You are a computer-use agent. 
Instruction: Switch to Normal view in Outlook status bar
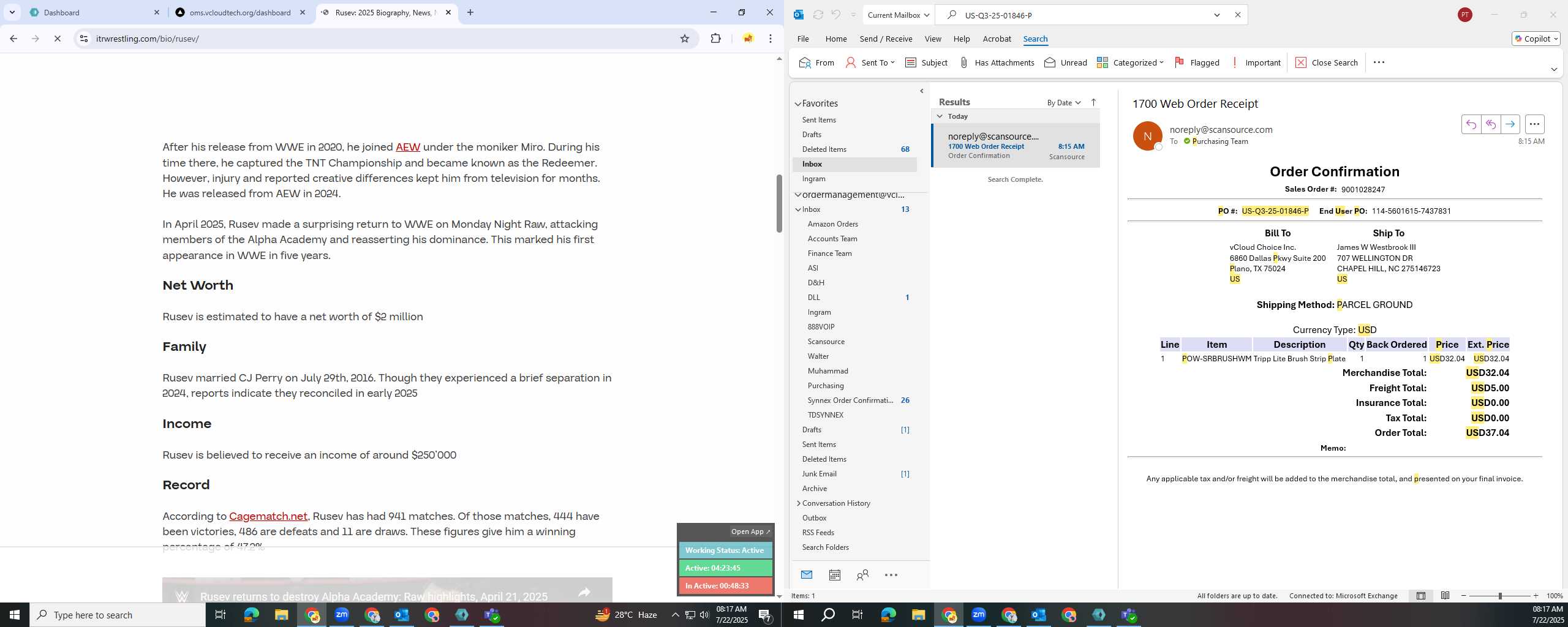[x=1421, y=596]
